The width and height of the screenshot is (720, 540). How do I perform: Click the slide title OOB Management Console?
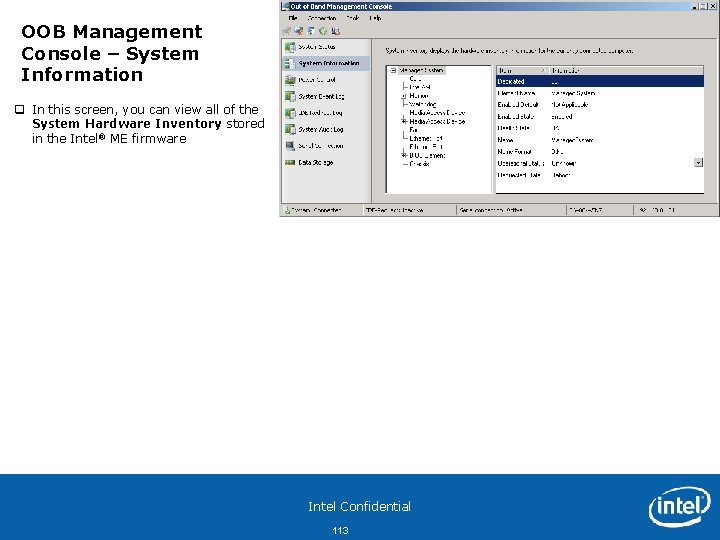tap(112, 53)
